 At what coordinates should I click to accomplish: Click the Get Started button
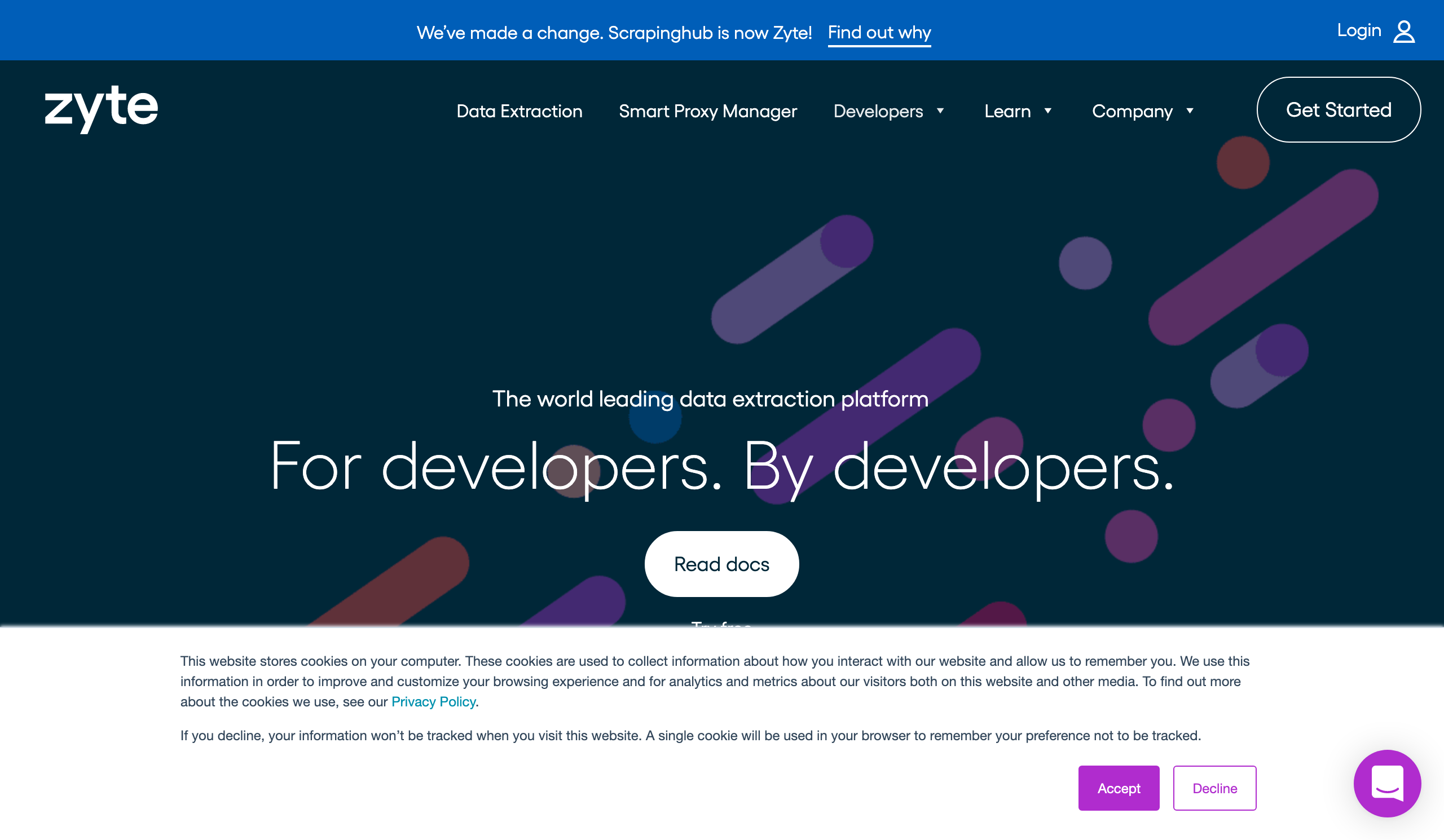(x=1339, y=109)
